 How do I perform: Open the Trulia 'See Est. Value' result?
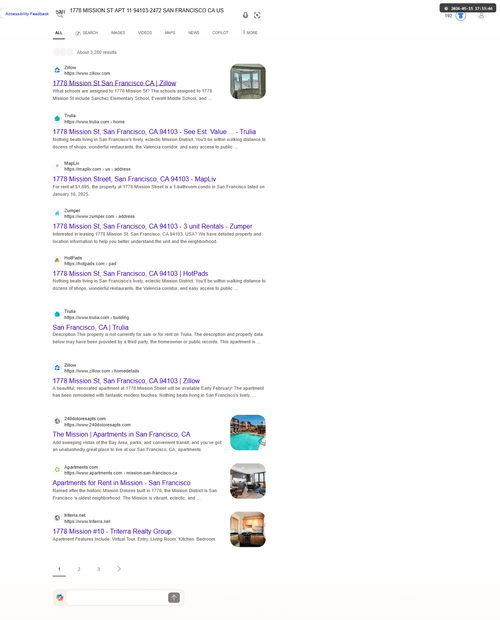point(154,132)
